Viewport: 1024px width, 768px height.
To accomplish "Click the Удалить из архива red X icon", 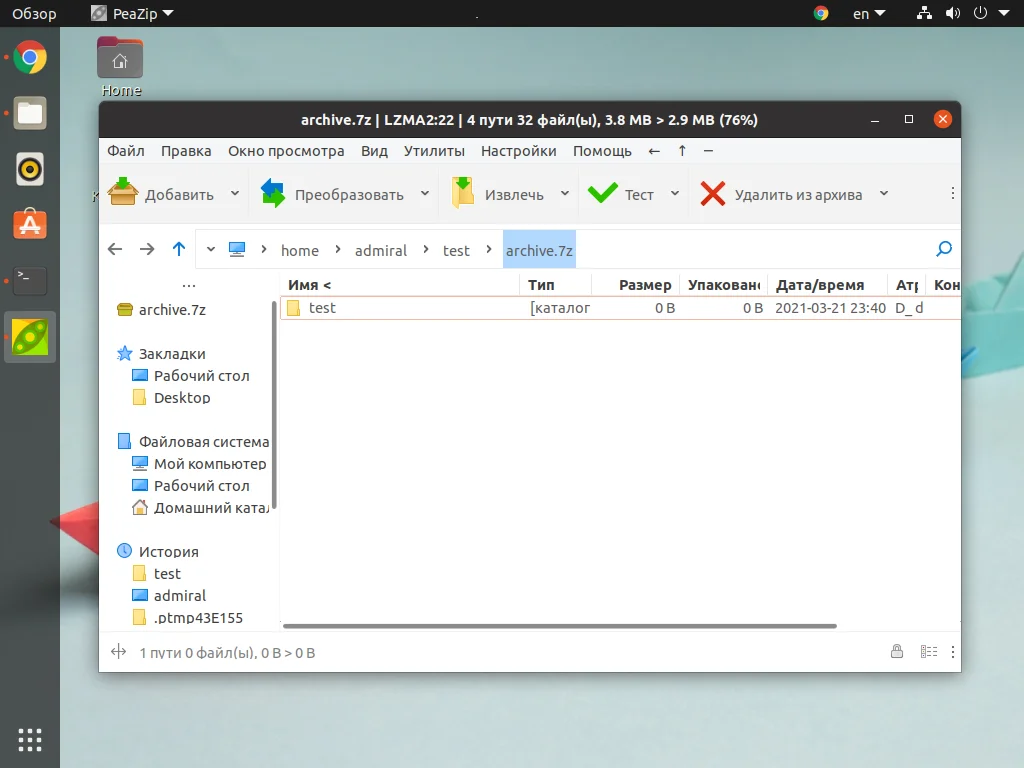I will (712, 193).
